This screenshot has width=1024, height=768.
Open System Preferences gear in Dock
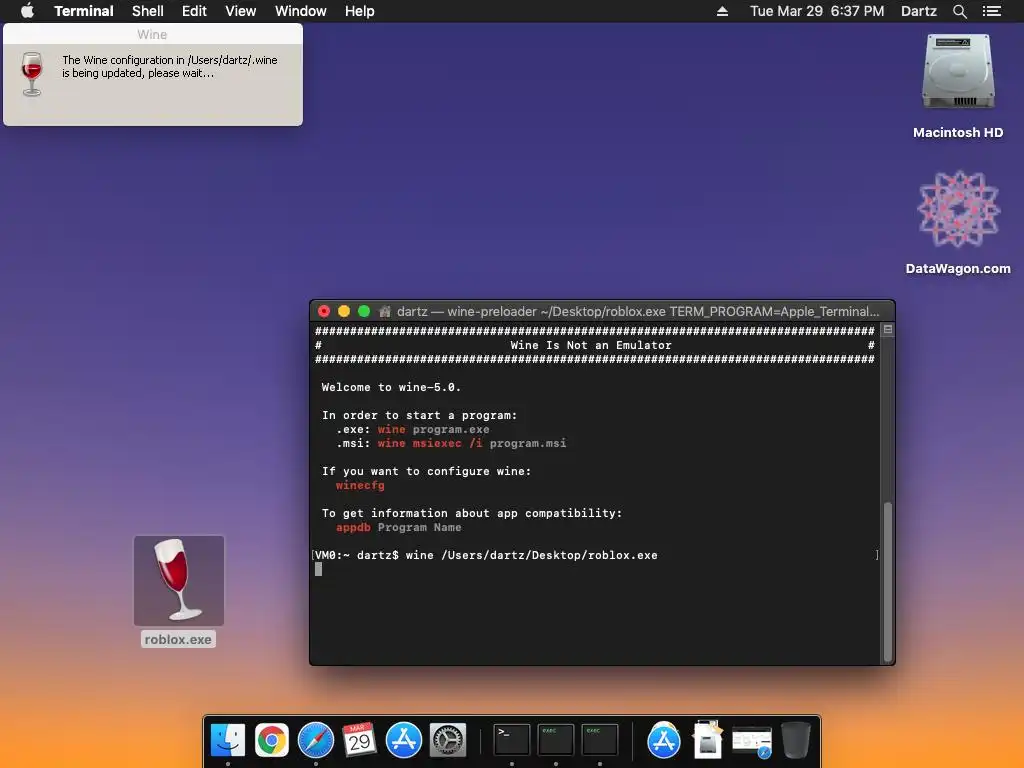coord(447,740)
